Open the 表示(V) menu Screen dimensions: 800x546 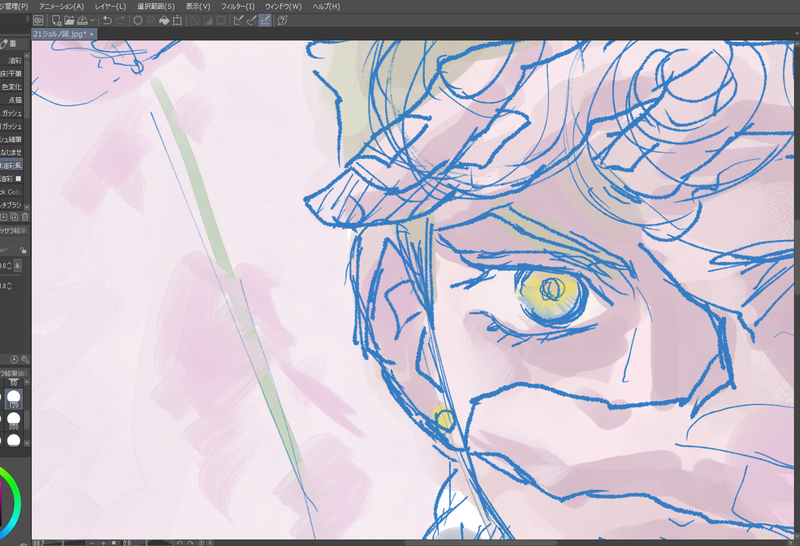(x=198, y=6)
